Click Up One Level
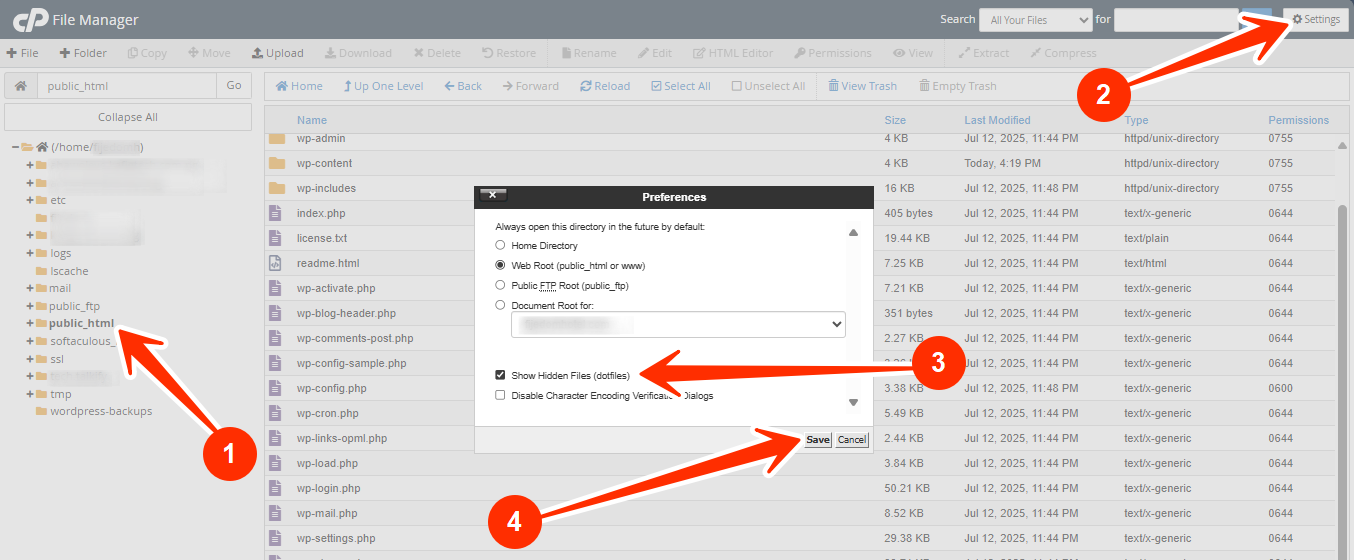 tap(383, 86)
